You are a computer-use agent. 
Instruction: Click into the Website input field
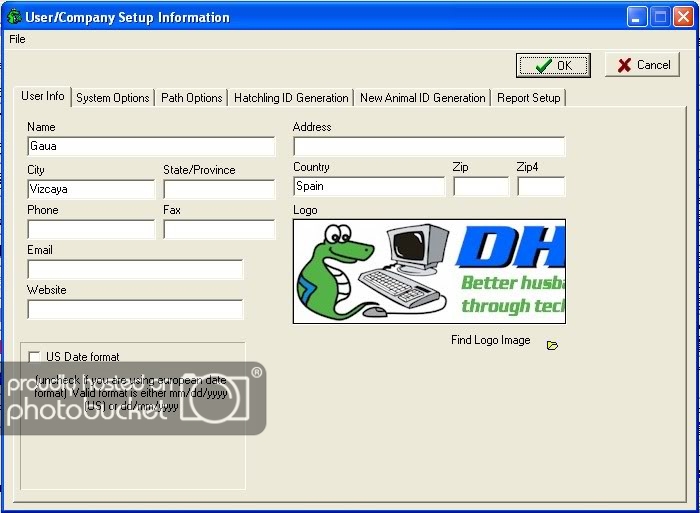(x=134, y=310)
